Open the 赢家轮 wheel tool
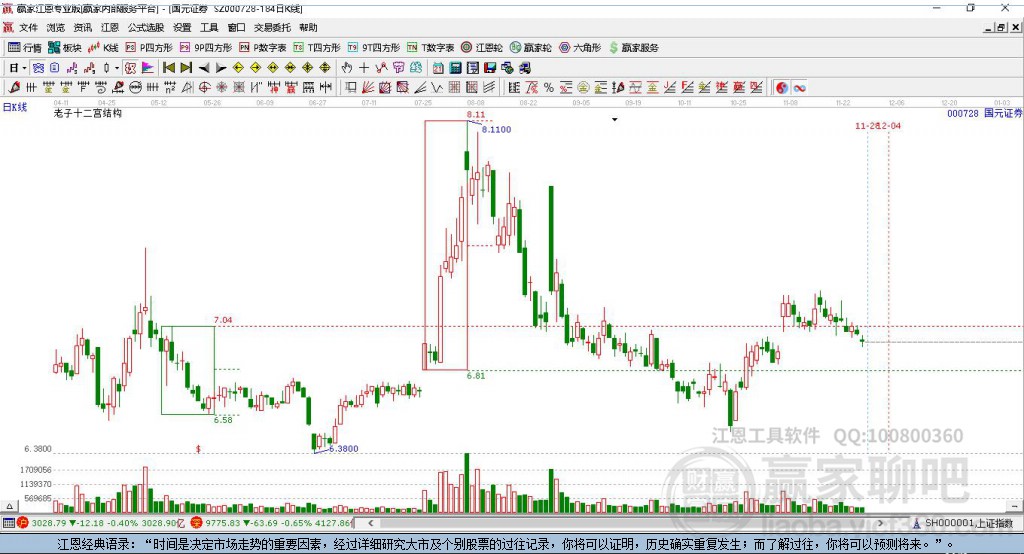 531,48
